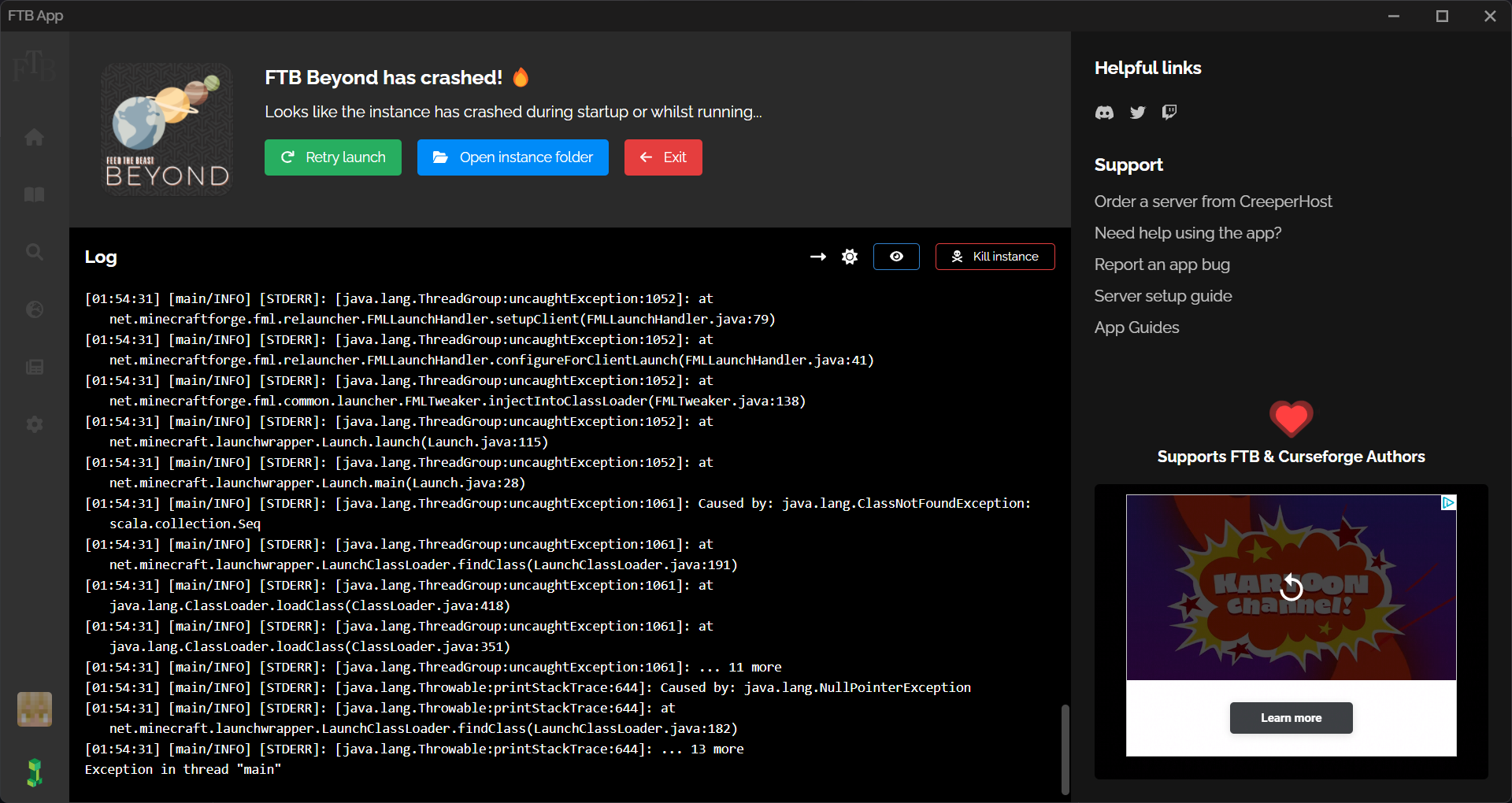
Task: Click 'Supports FTB & Curseforge Authors' text
Action: 1291,457
